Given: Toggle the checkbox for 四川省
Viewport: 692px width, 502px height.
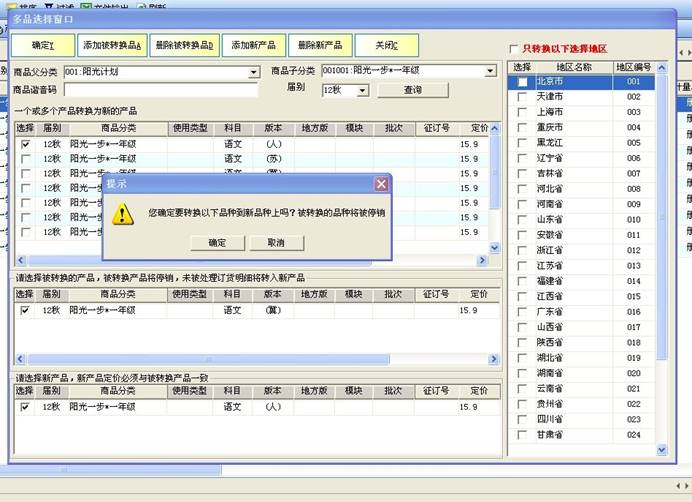Looking at the screenshot, I should [521, 419].
